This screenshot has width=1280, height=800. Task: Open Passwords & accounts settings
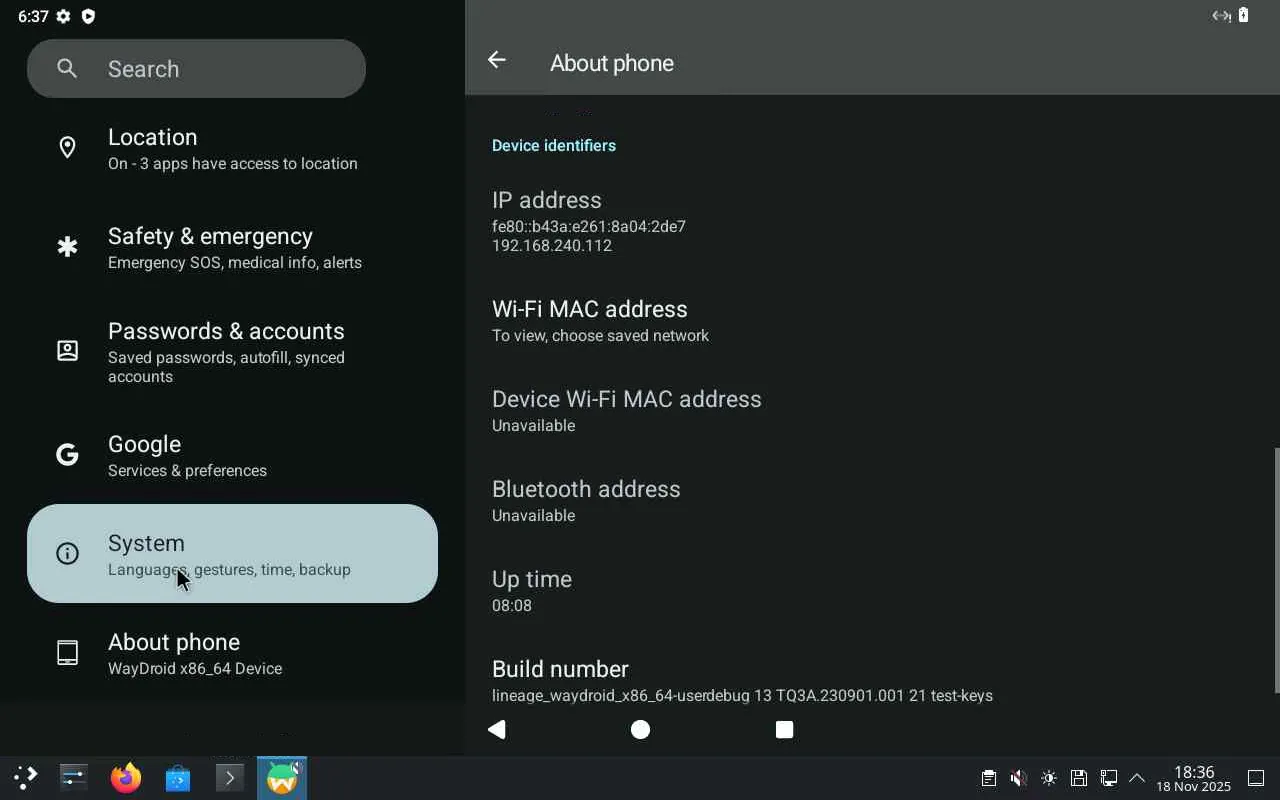click(x=232, y=352)
